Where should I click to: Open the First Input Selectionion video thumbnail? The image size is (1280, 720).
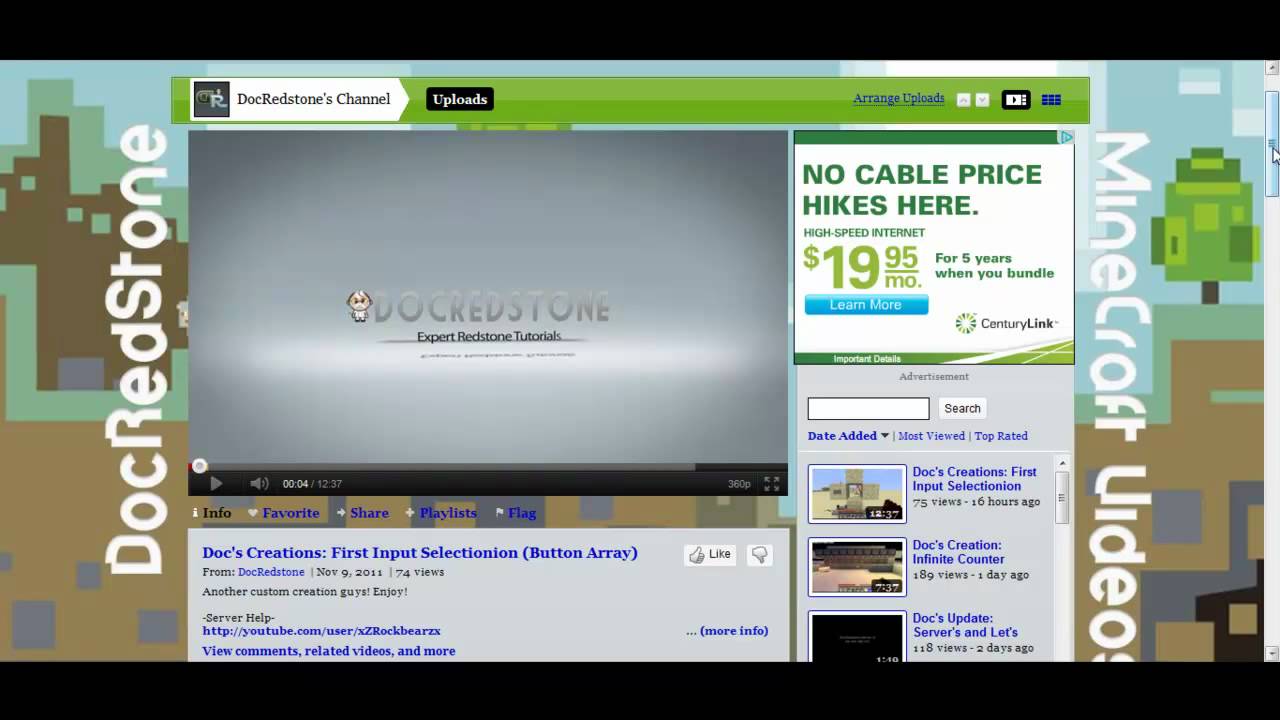coord(857,494)
